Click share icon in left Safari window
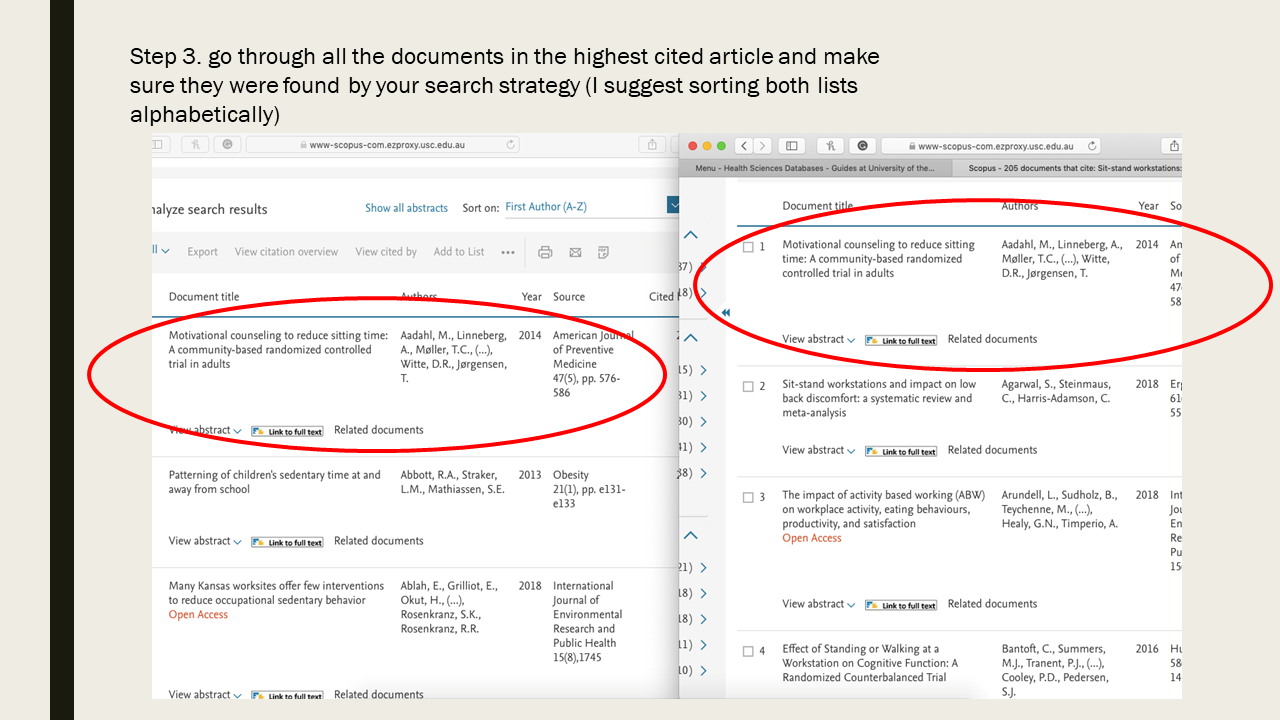 pos(652,144)
